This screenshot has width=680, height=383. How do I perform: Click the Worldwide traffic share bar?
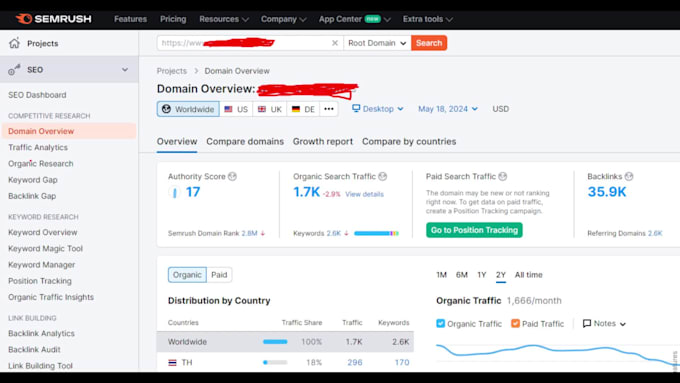click(x=275, y=342)
